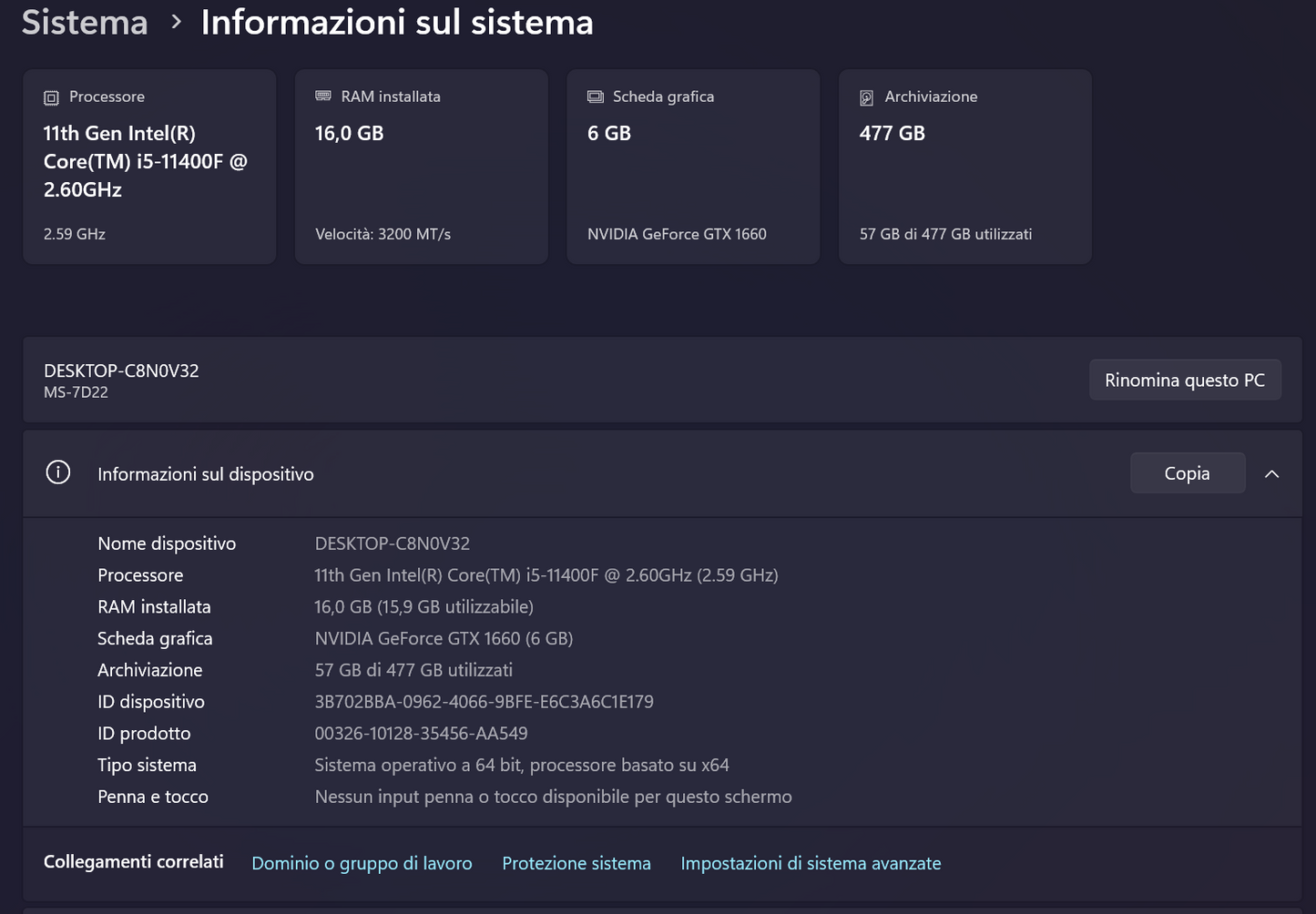Select the Archiviazione 477 GB card
Screen dimensions: 1316x914
[x=965, y=167]
